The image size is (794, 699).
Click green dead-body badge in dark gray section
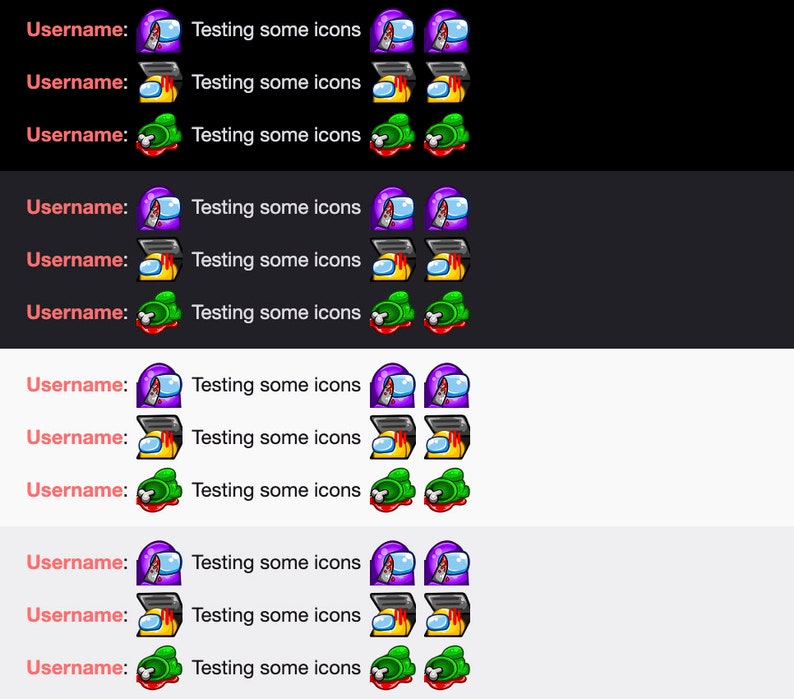(159, 313)
